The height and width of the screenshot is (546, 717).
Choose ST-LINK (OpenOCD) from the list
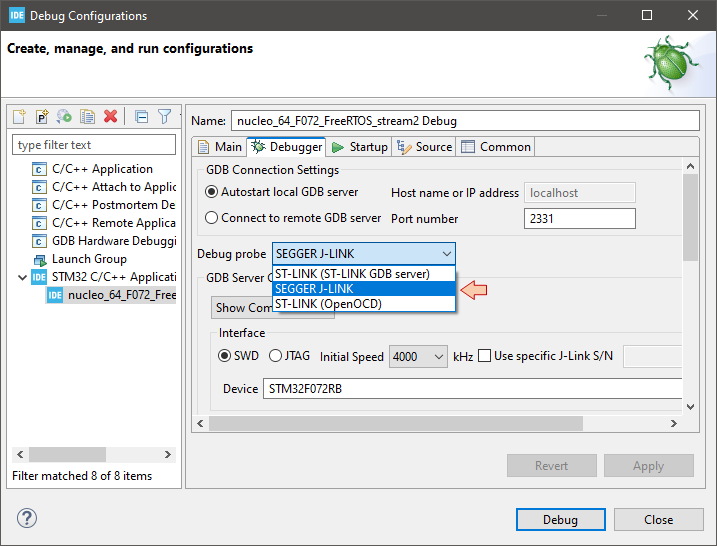tap(364, 304)
